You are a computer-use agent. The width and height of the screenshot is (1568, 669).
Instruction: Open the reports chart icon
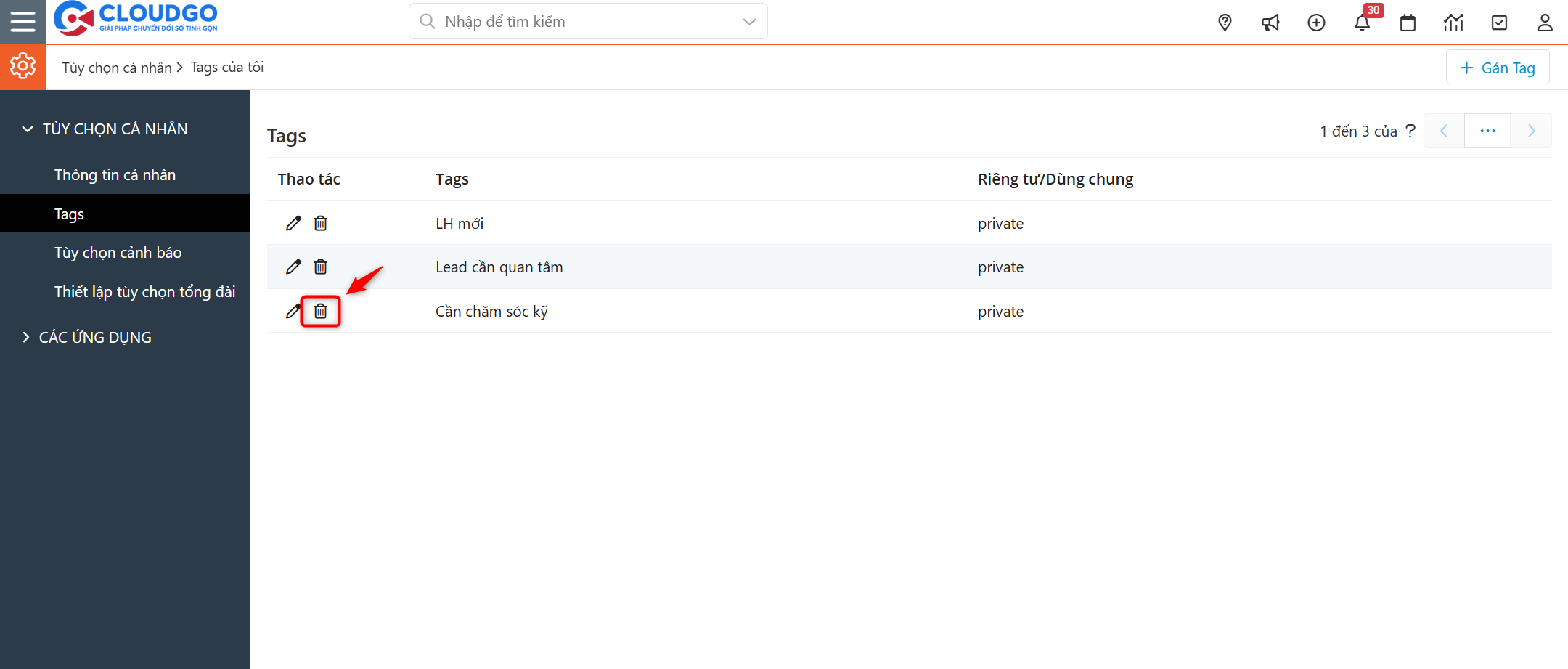click(1453, 23)
